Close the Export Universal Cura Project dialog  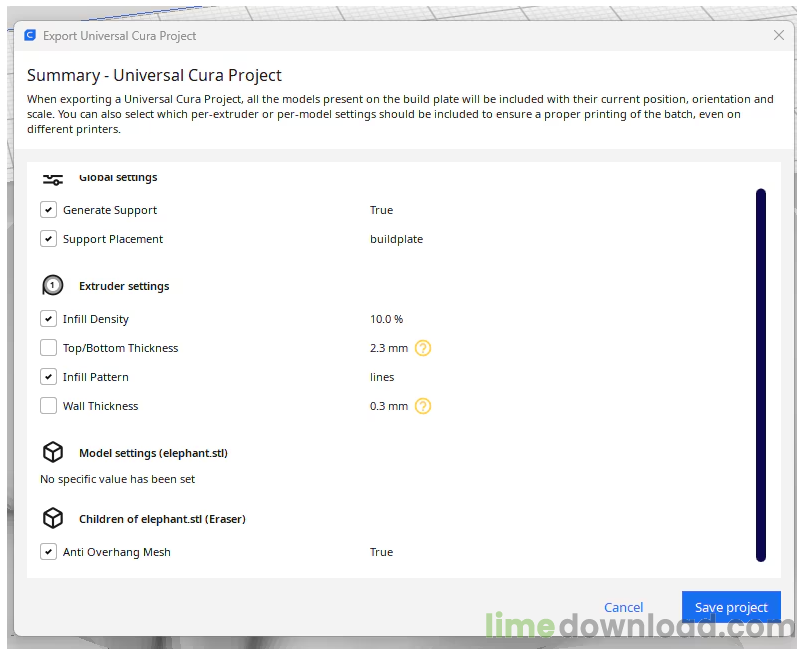779,35
